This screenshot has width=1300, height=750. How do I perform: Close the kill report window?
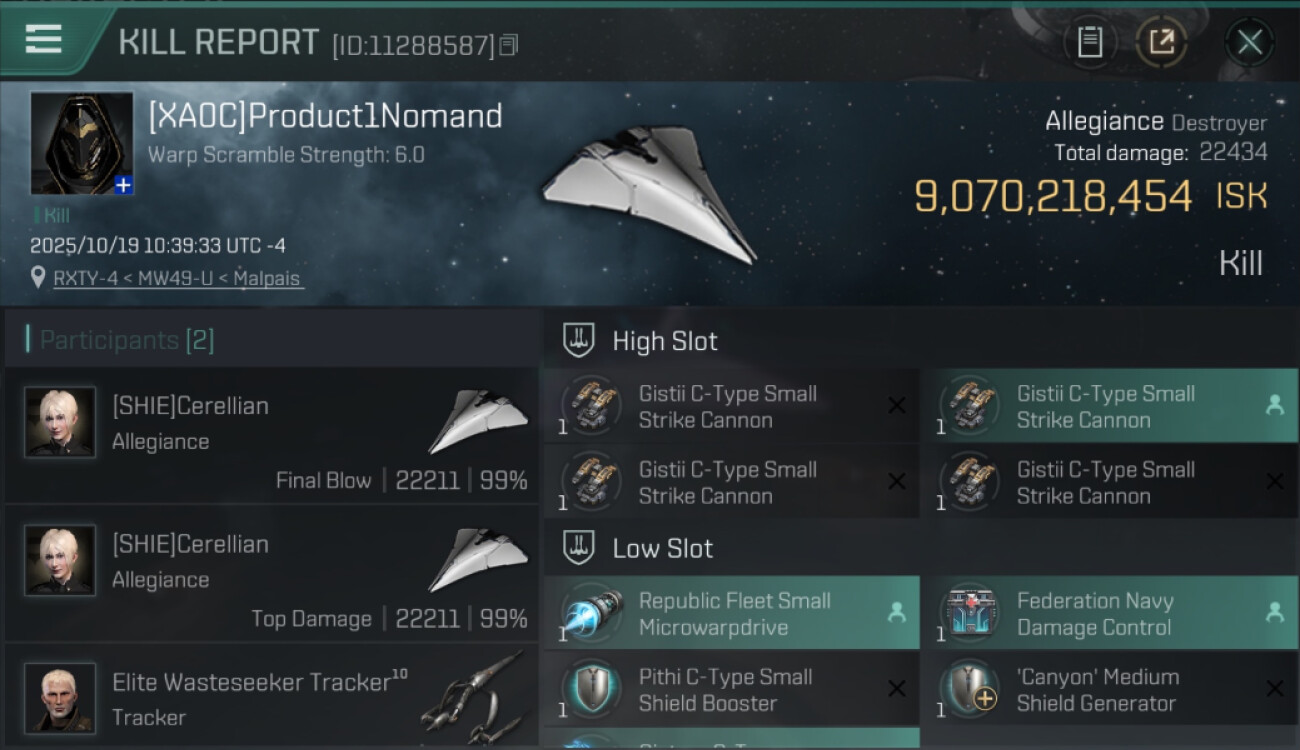pyautogui.click(x=1249, y=42)
